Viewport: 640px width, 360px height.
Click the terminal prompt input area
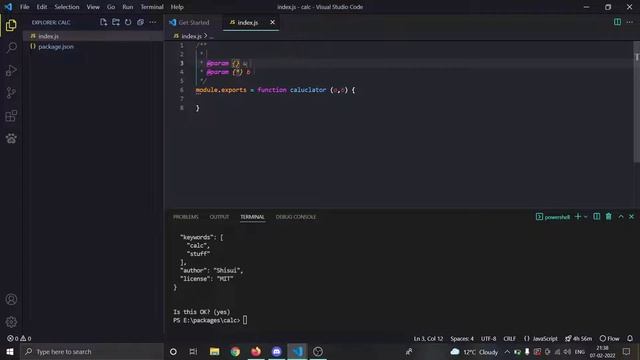tap(245, 320)
